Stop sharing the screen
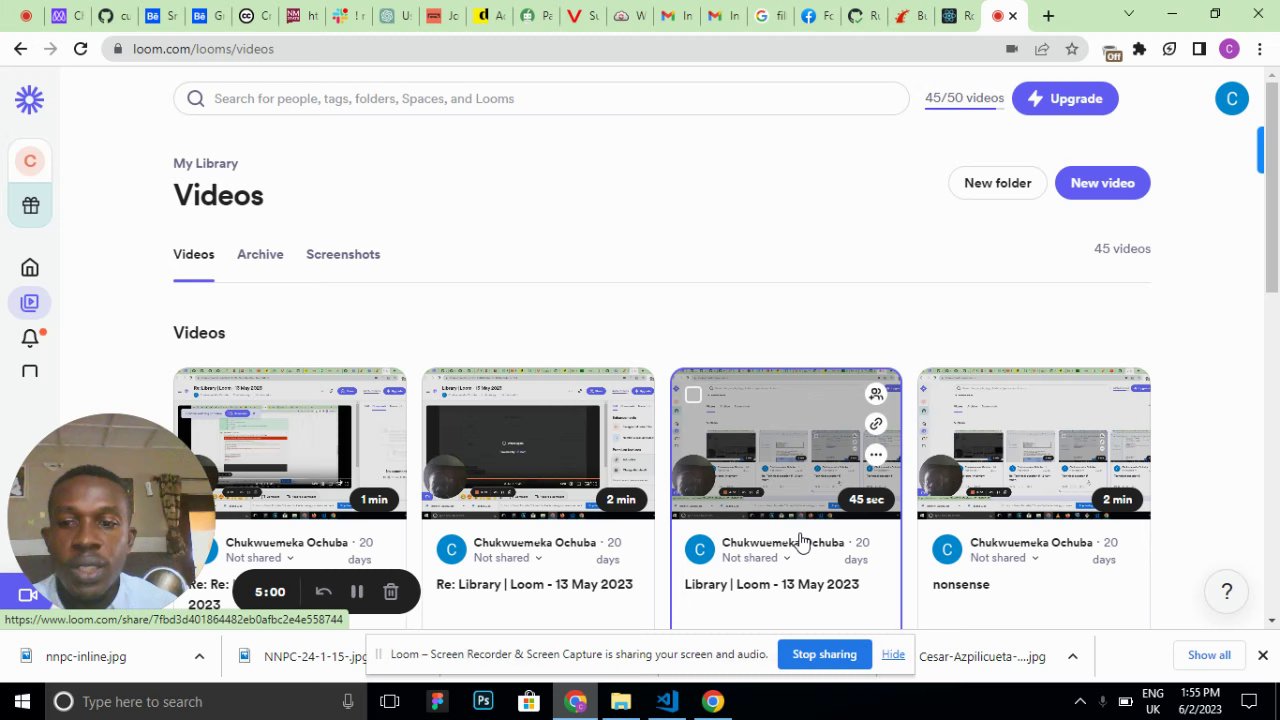The image size is (1280, 720). (824, 654)
